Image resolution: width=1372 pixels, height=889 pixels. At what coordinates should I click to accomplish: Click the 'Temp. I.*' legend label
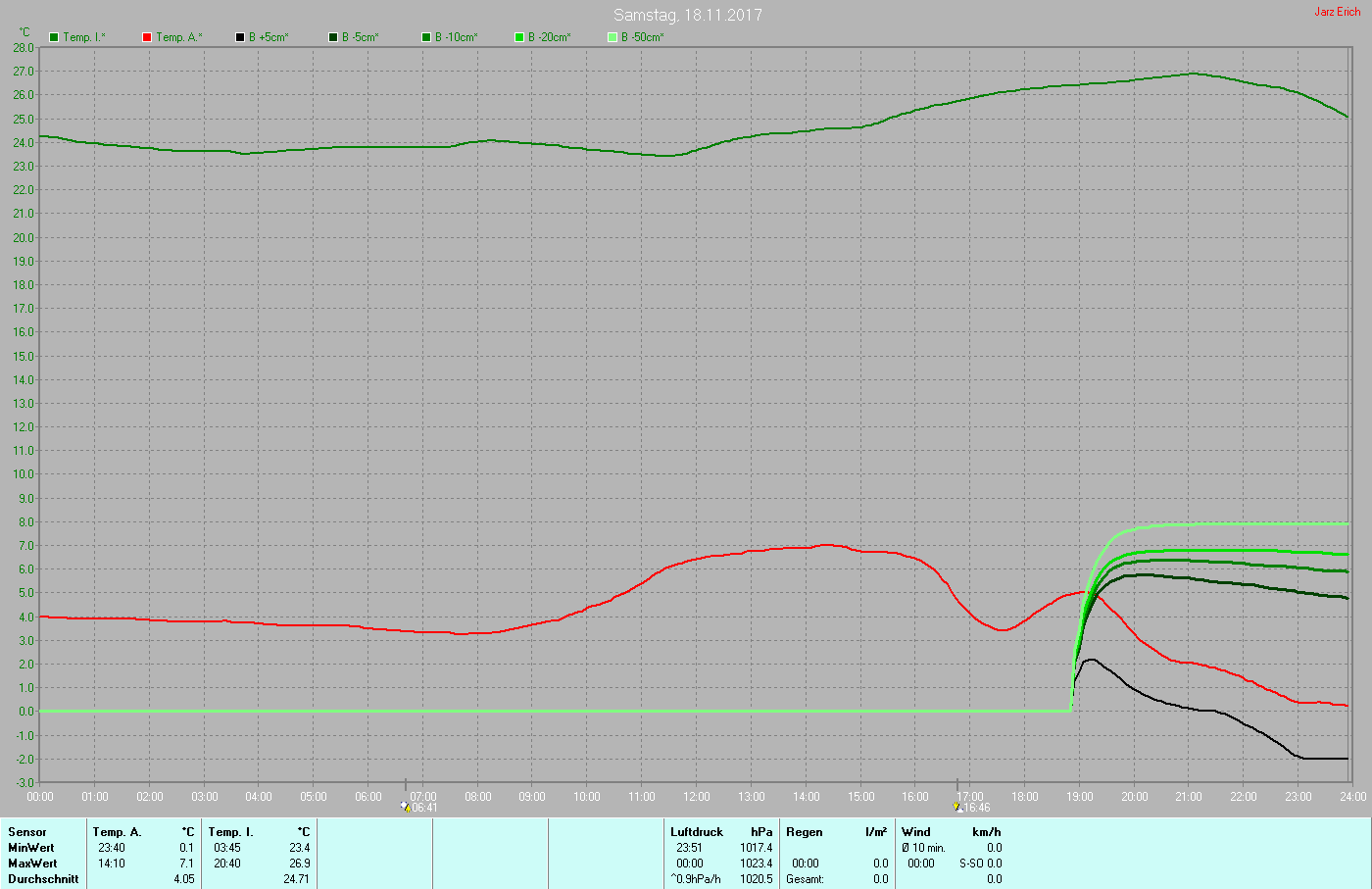click(84, 37)
